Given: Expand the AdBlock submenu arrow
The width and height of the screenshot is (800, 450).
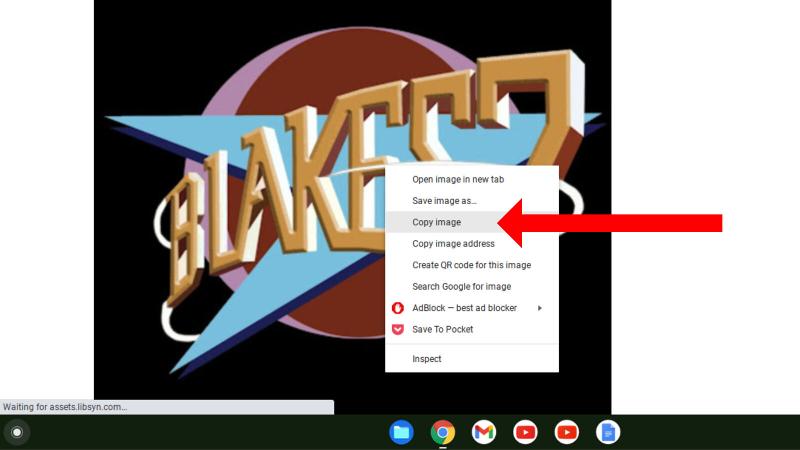Looking at the screenshot, I should click(x=539, y=308).
